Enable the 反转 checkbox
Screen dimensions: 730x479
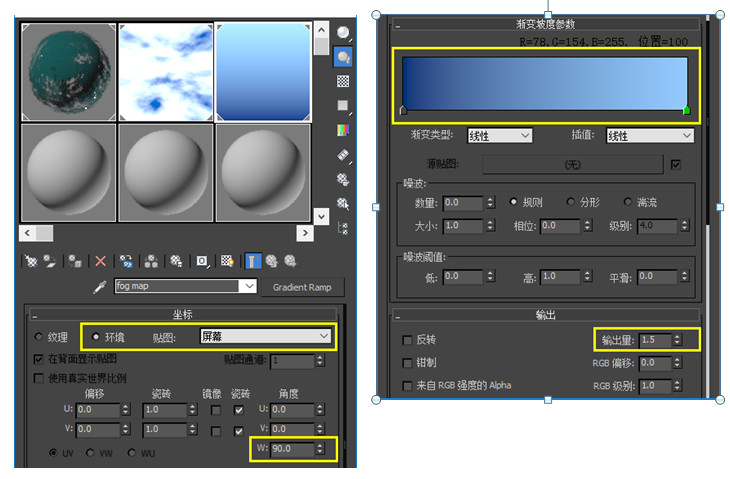407,340
